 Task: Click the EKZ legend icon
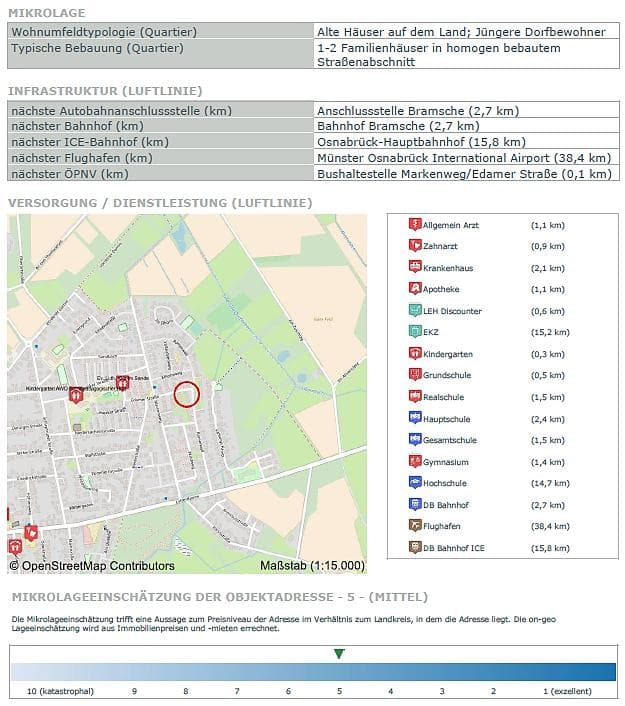pyautogui.click(x=415, y=332)
